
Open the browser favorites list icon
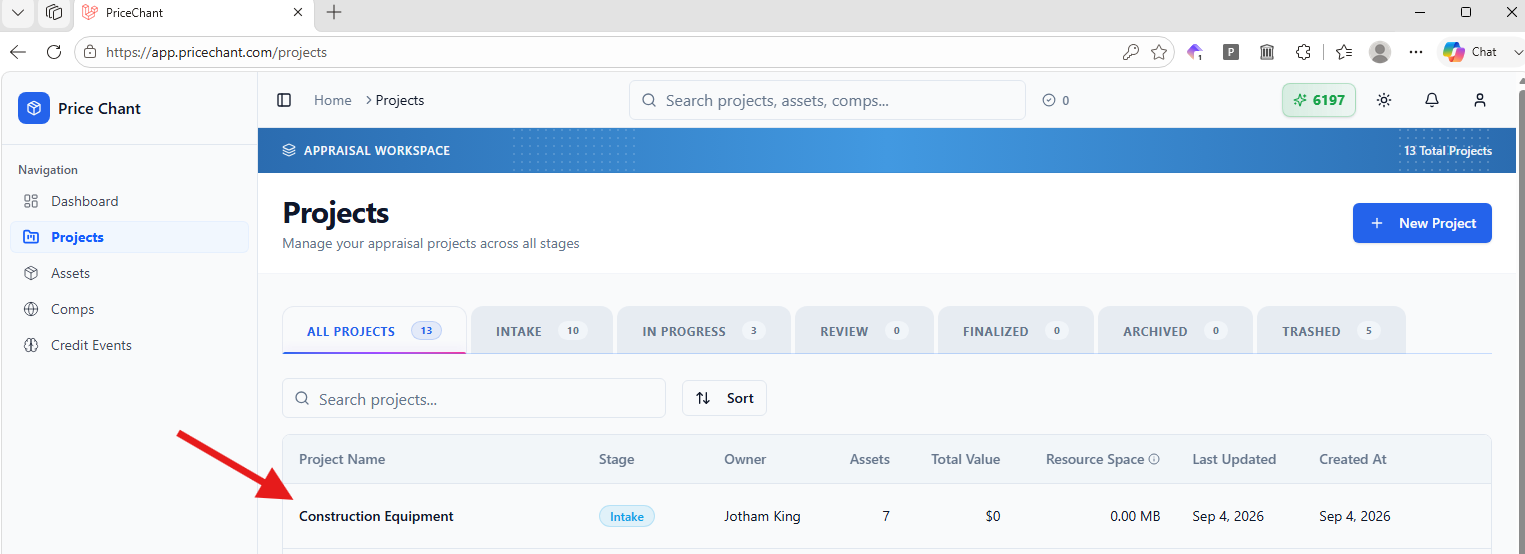[x=1343, y=52]
